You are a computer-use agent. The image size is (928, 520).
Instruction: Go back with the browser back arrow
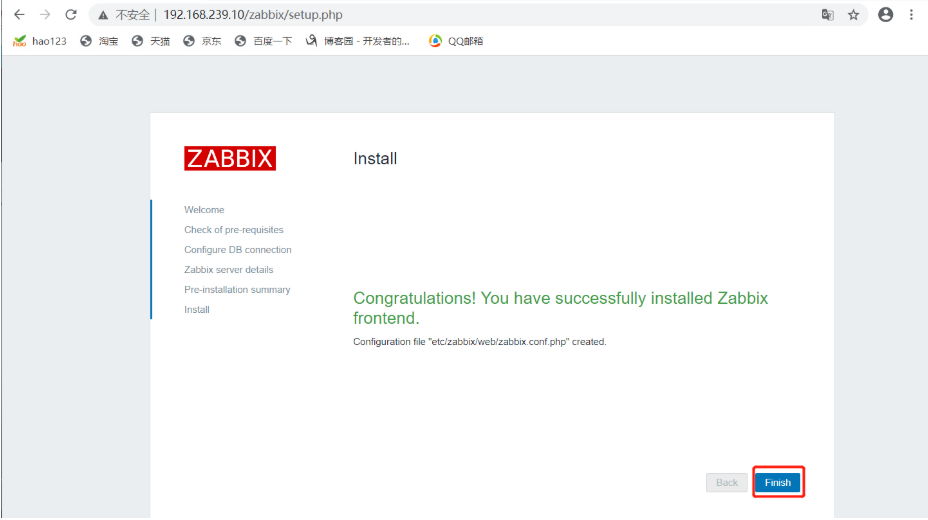click(x=20, y=15)
